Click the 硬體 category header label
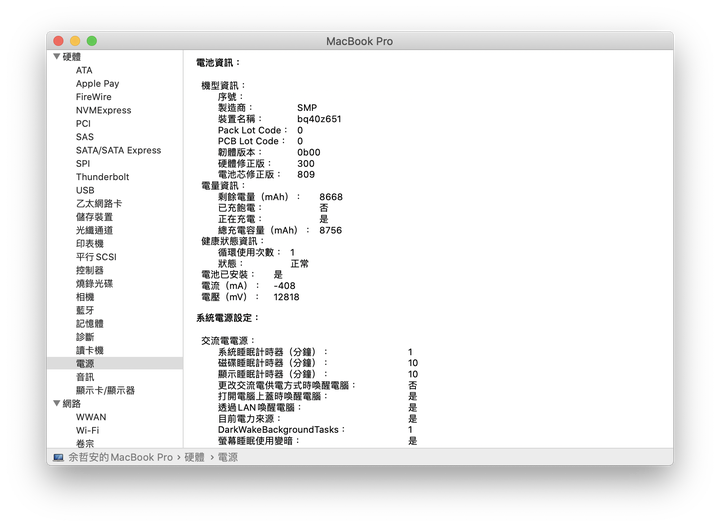 click(x=72, y=56)
